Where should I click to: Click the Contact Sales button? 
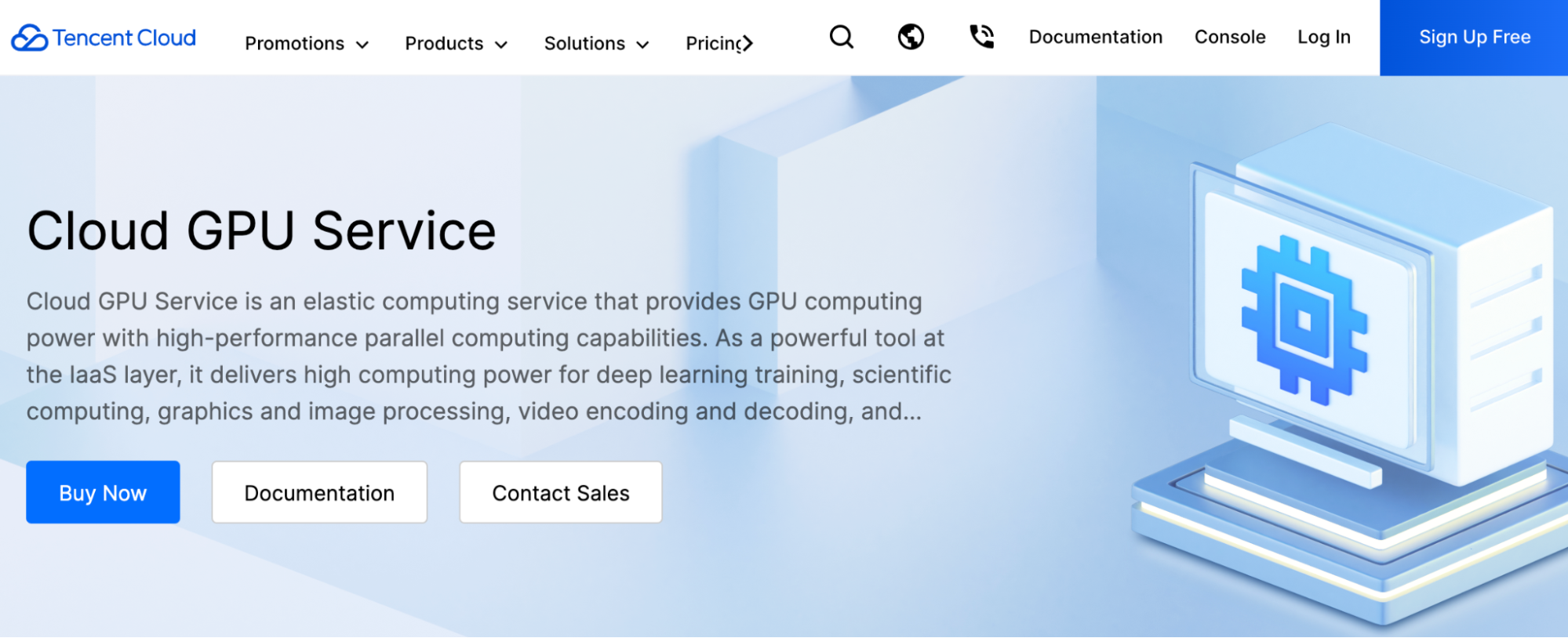pos(561,492)
